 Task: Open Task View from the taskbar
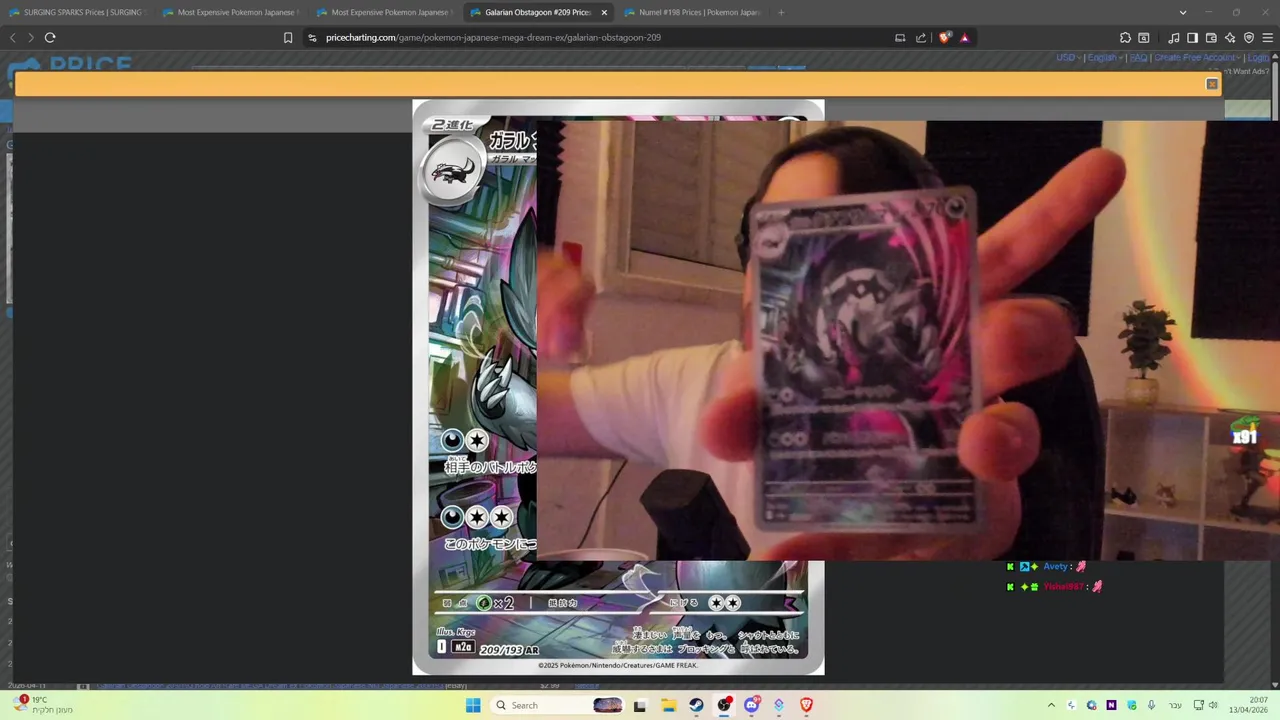click(640, 705)
